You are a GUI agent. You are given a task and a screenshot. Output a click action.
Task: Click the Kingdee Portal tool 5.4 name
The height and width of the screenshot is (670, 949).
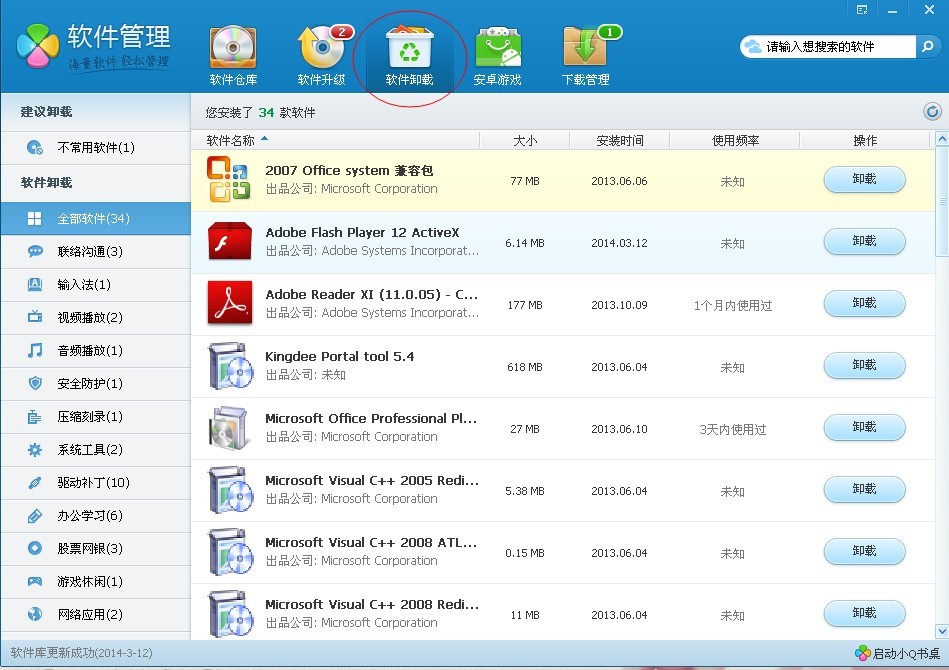pos(340,356)
